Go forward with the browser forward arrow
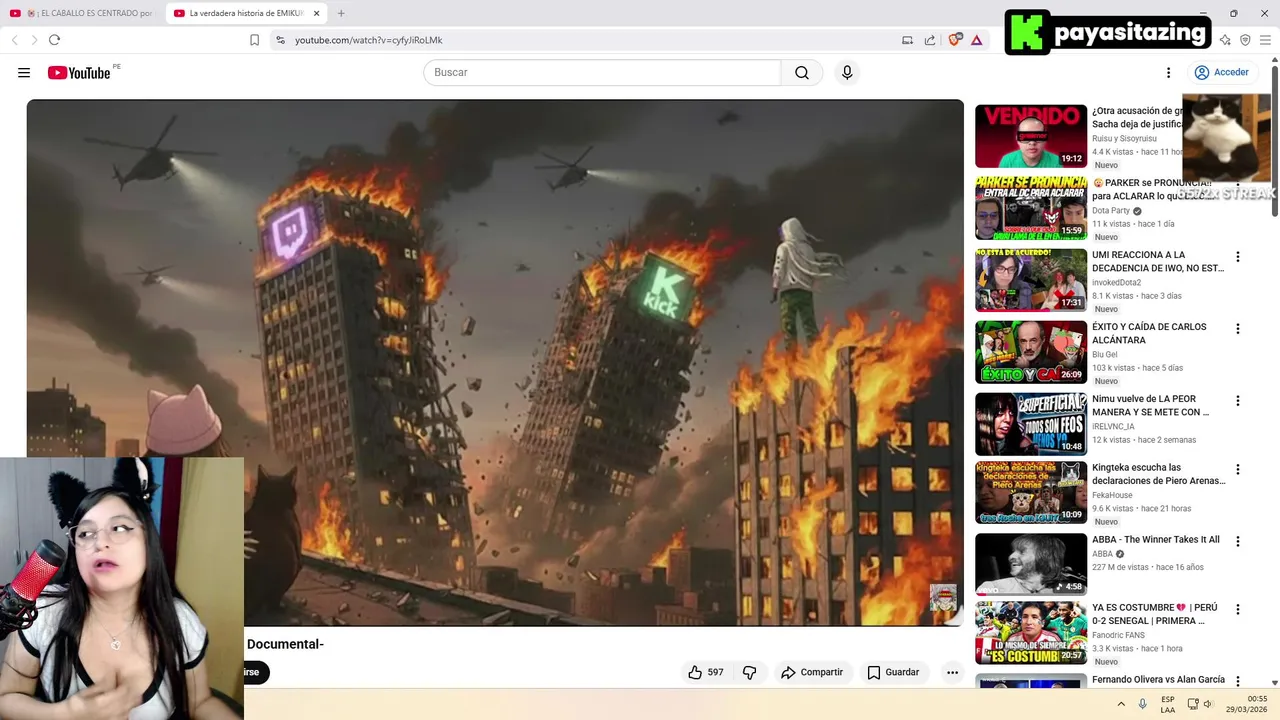This screenshot has height=720, width=1280. click(34, 40)
